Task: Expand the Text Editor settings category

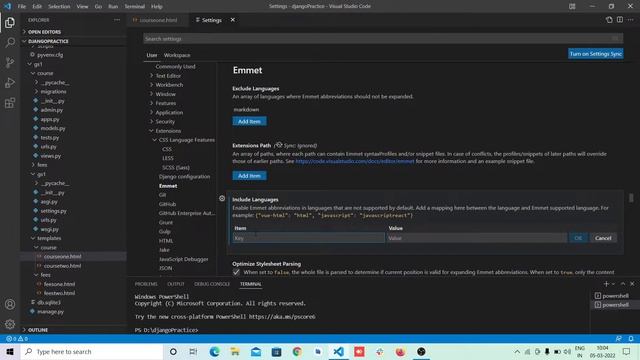Action: click(151, 76)
